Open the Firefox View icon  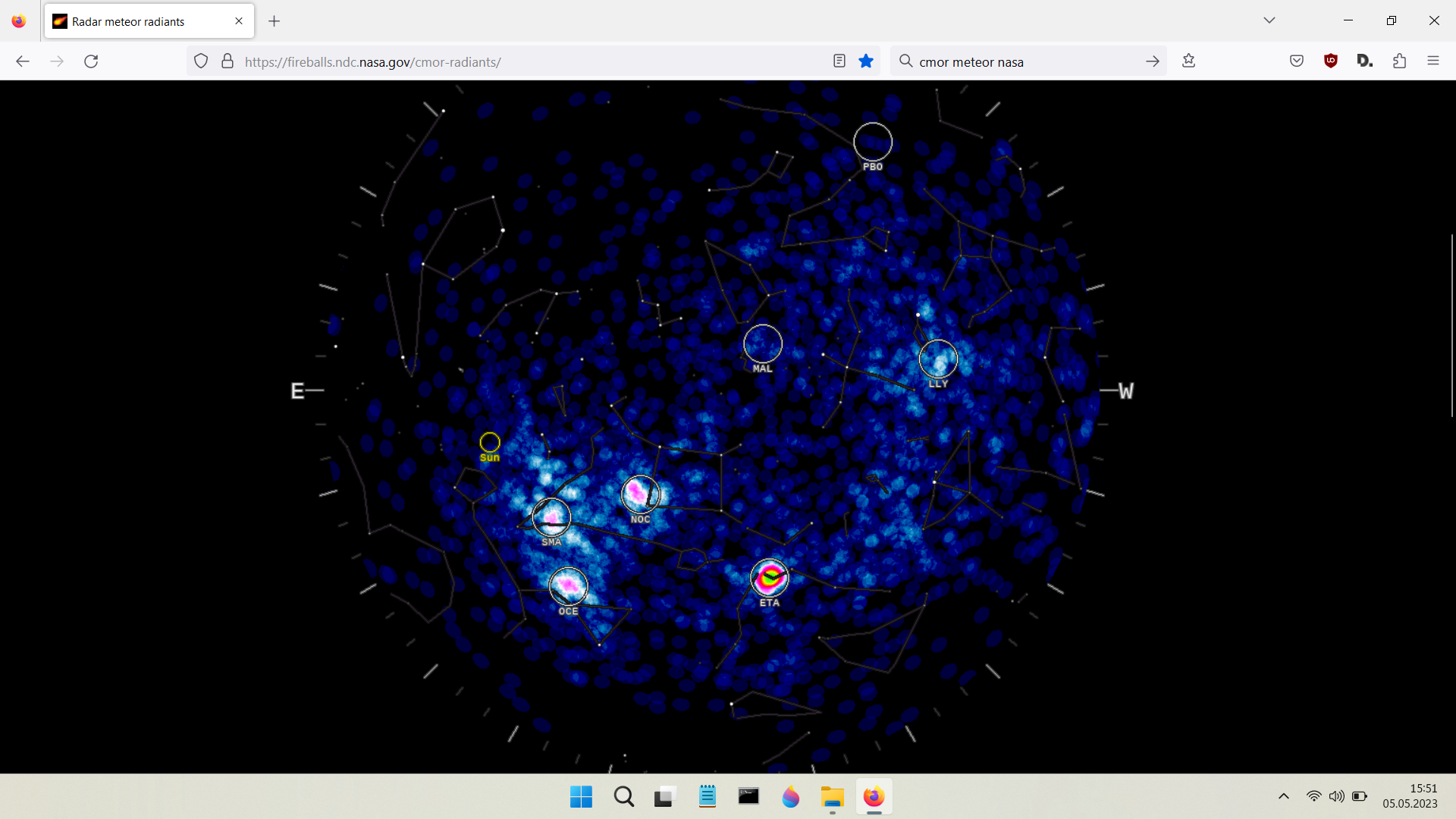point(19,21)
